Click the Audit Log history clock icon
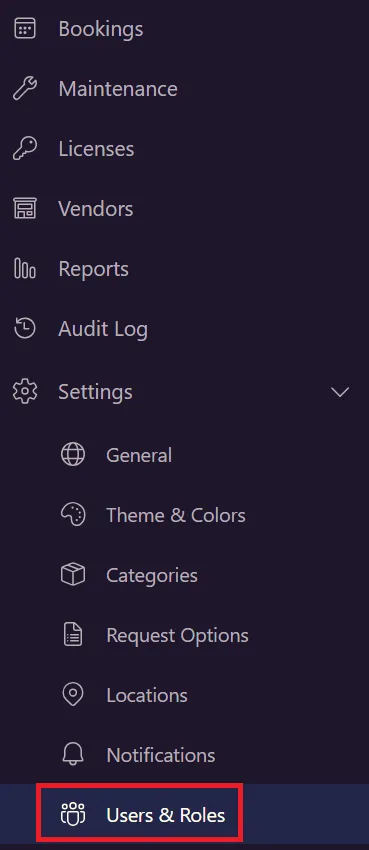369x850 pixels. pos(24,329)
